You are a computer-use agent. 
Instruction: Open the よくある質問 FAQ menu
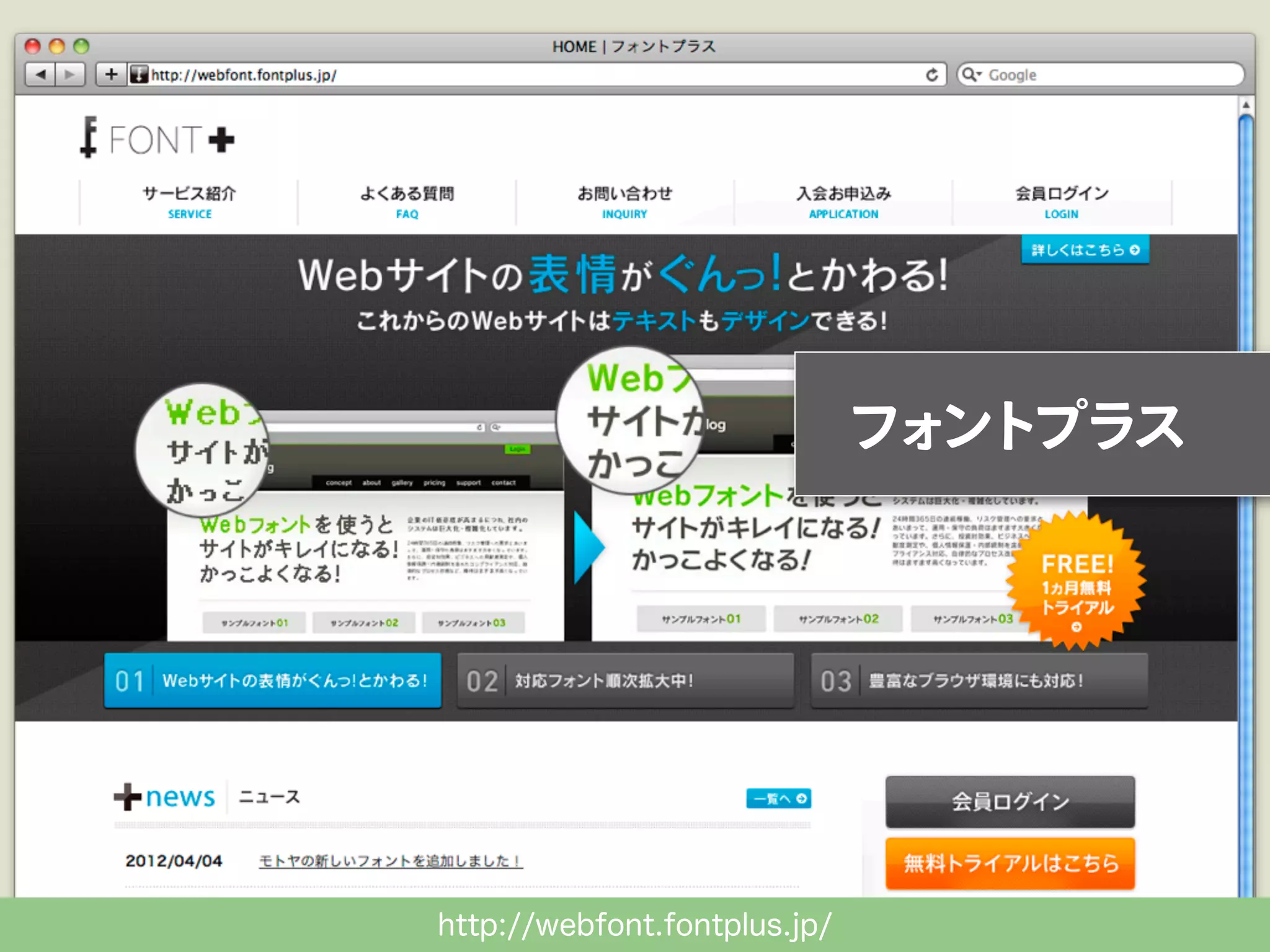tap(407, 203)
